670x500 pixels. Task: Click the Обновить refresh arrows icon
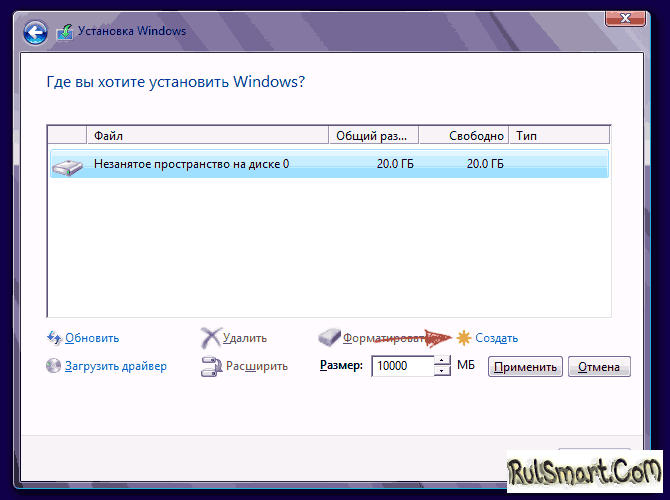tap(54, 338)
